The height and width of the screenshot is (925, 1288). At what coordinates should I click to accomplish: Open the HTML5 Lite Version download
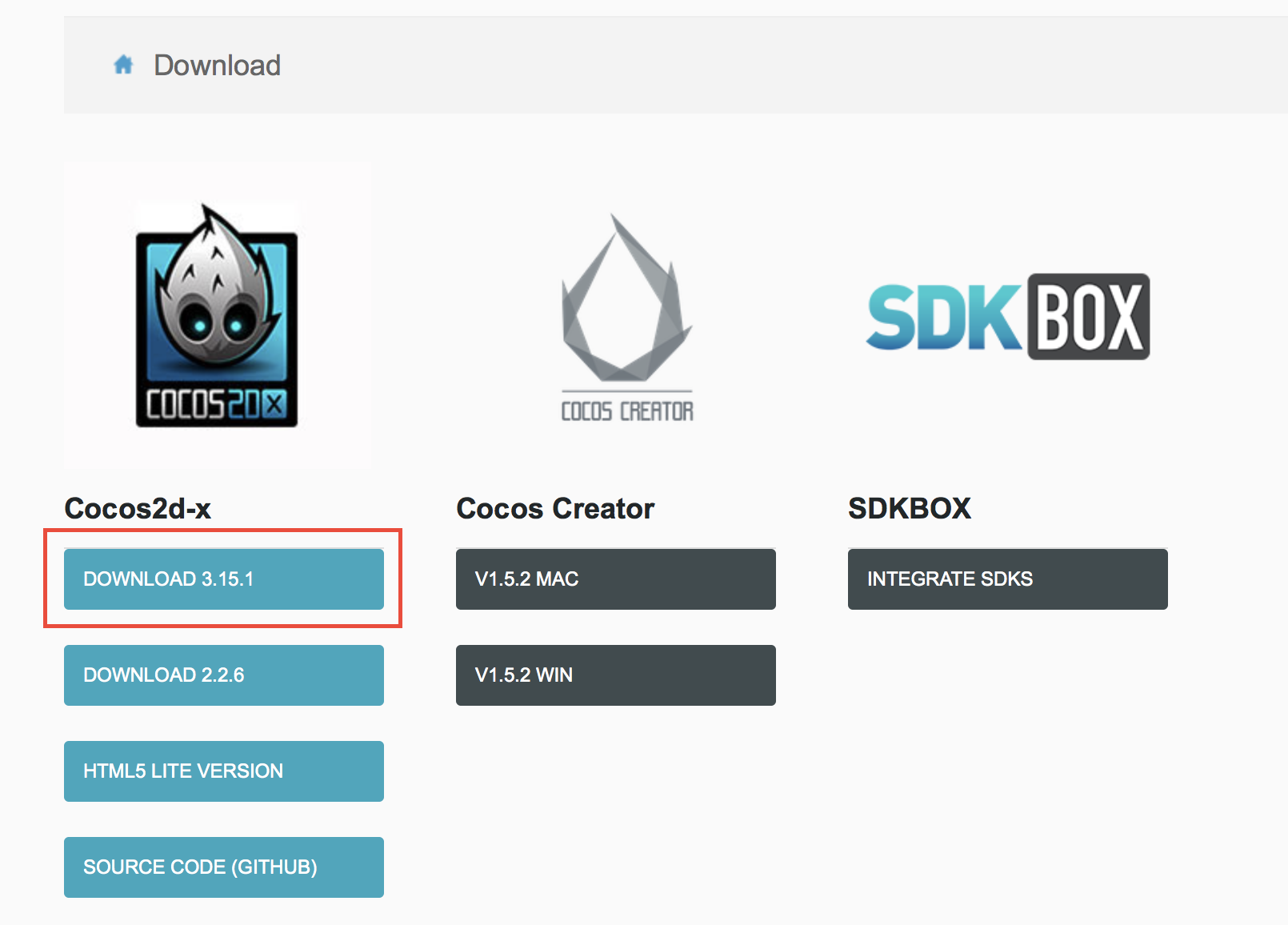tap(224, 771)
